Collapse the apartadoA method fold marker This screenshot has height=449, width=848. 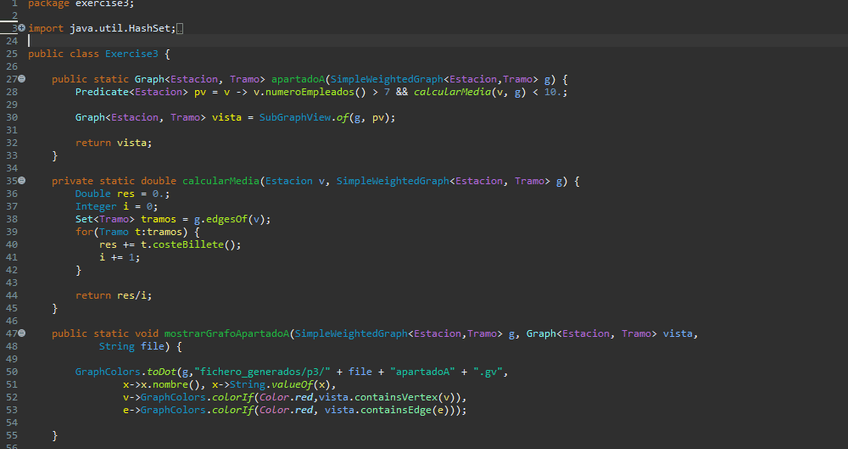coord(22,79)
